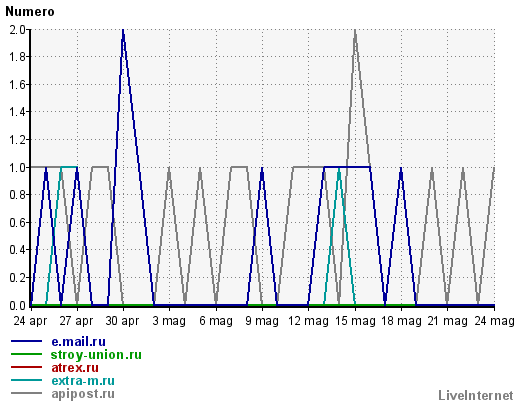The height and width of the screenshot is (405, 520).
Task: Click the blue e.mail.ru legend line
Action: click(26, 341)
